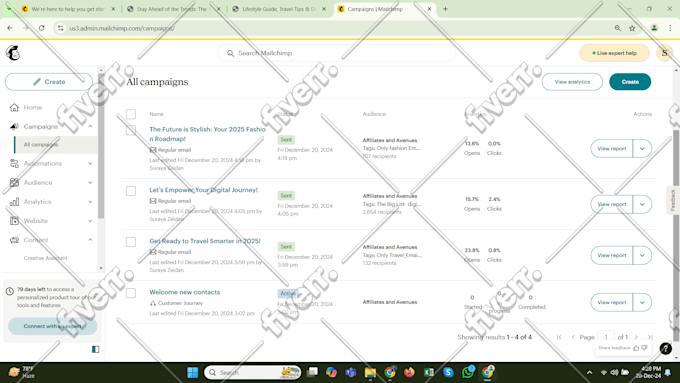Select Get Ready to Travel Smarter checkbox
This screenshot has height=383, width=680.
(x=131, y=242)
